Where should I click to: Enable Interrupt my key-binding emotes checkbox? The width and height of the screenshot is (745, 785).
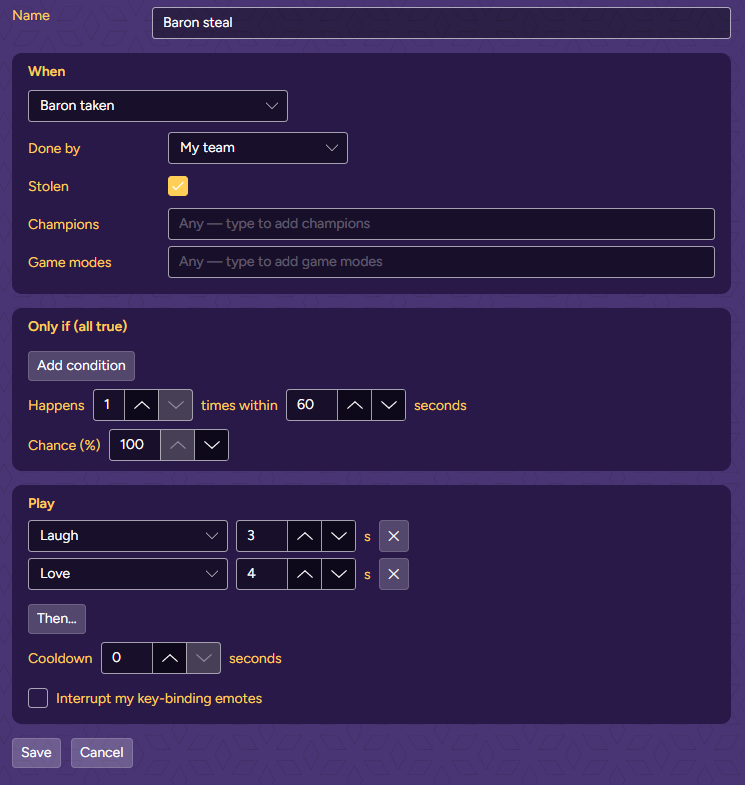tap(38, 698)
